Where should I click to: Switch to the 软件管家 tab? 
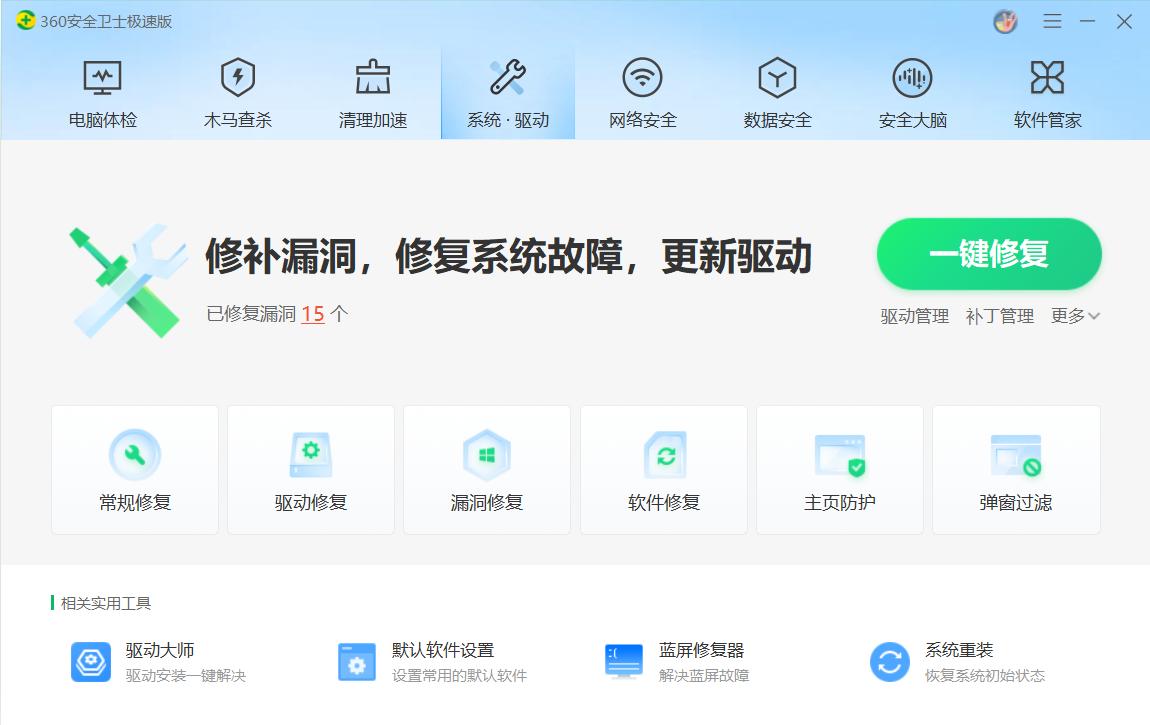pos(1047,90)
